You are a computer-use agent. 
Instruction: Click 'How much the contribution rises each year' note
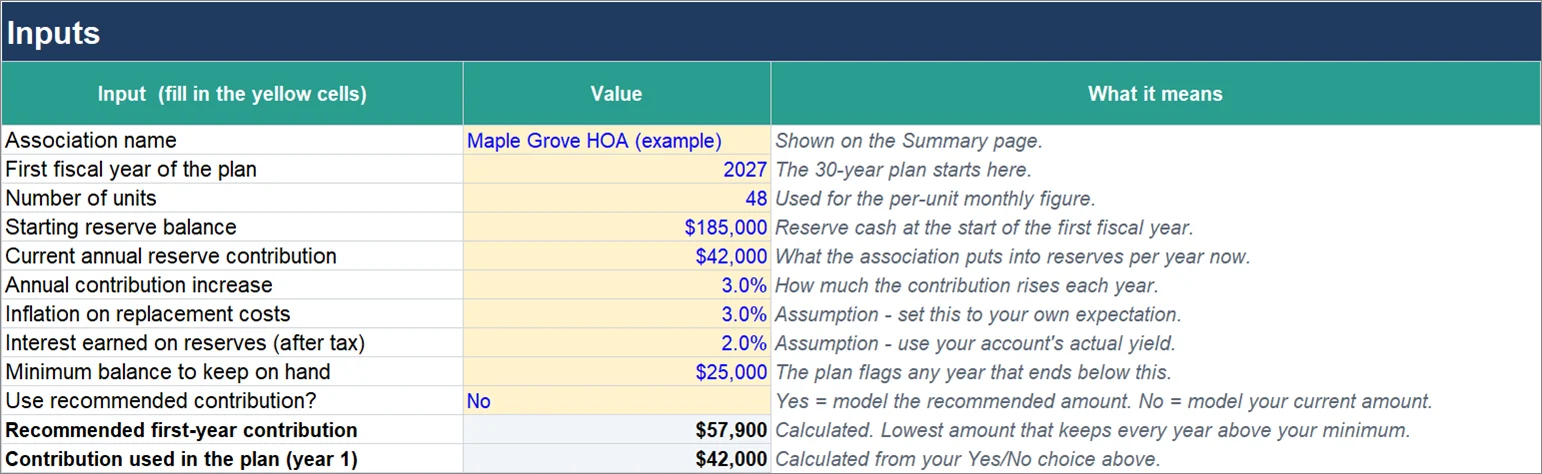[967, 285]
